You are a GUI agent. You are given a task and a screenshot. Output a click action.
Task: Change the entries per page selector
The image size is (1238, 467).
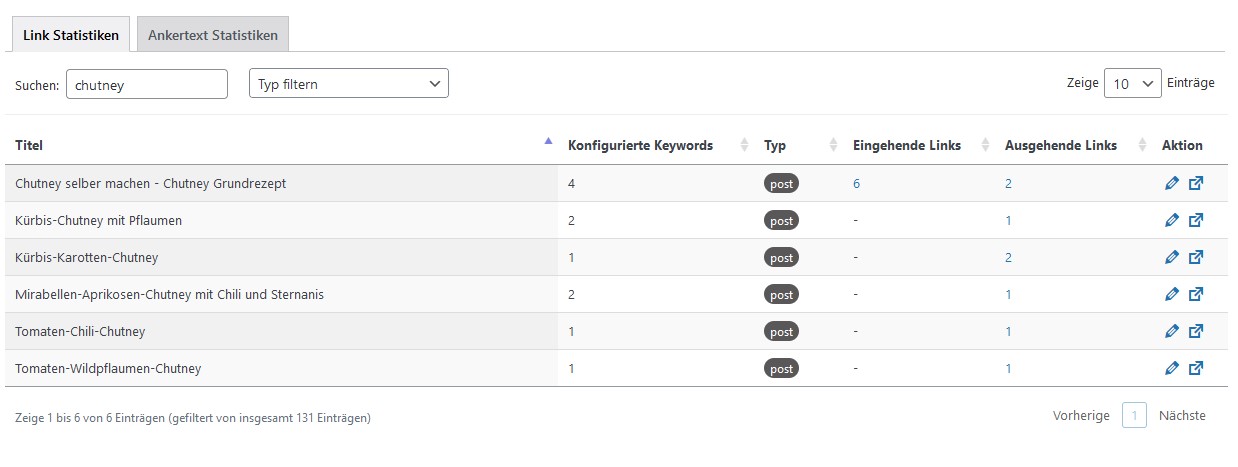pyautogui.click(x=1133, y=84)
